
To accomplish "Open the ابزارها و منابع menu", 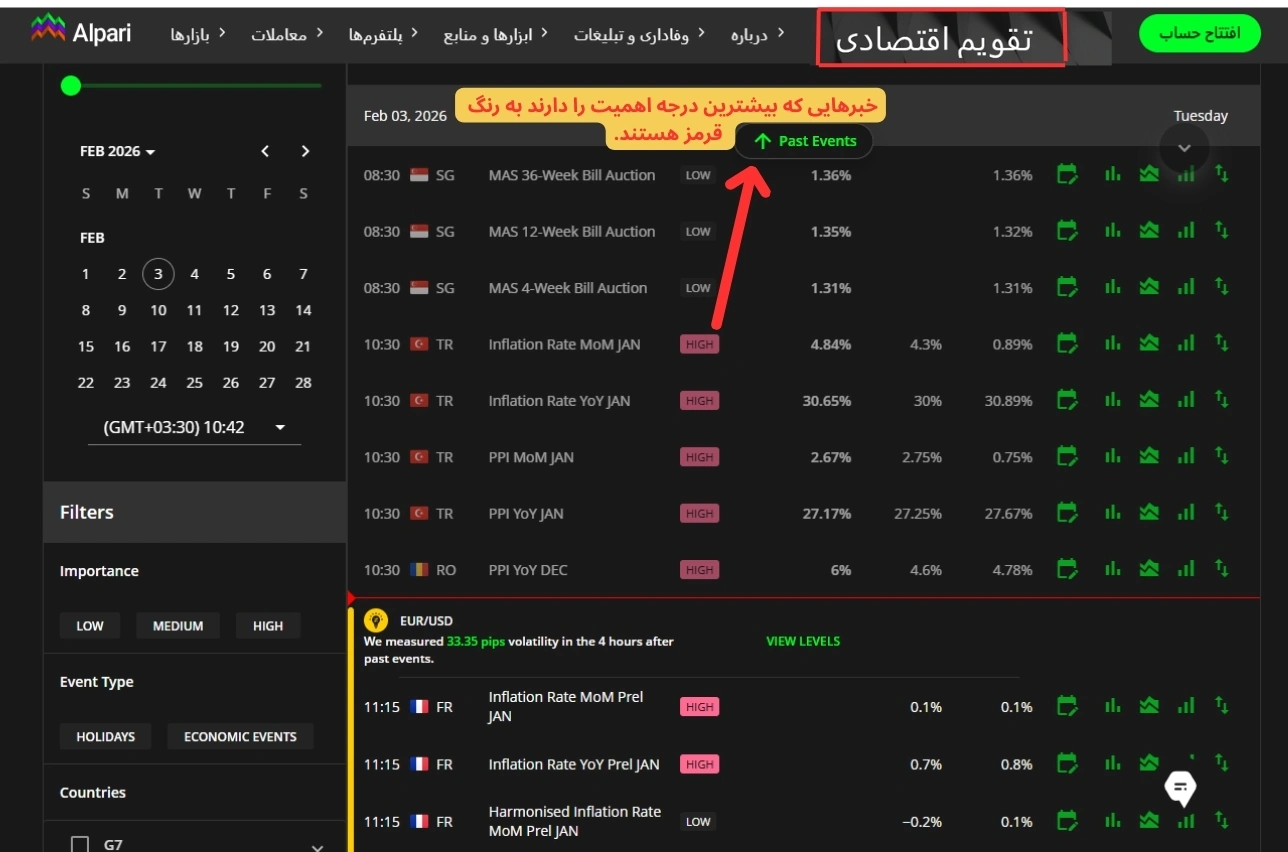I will pyautogui.click(x=495, y=34).
